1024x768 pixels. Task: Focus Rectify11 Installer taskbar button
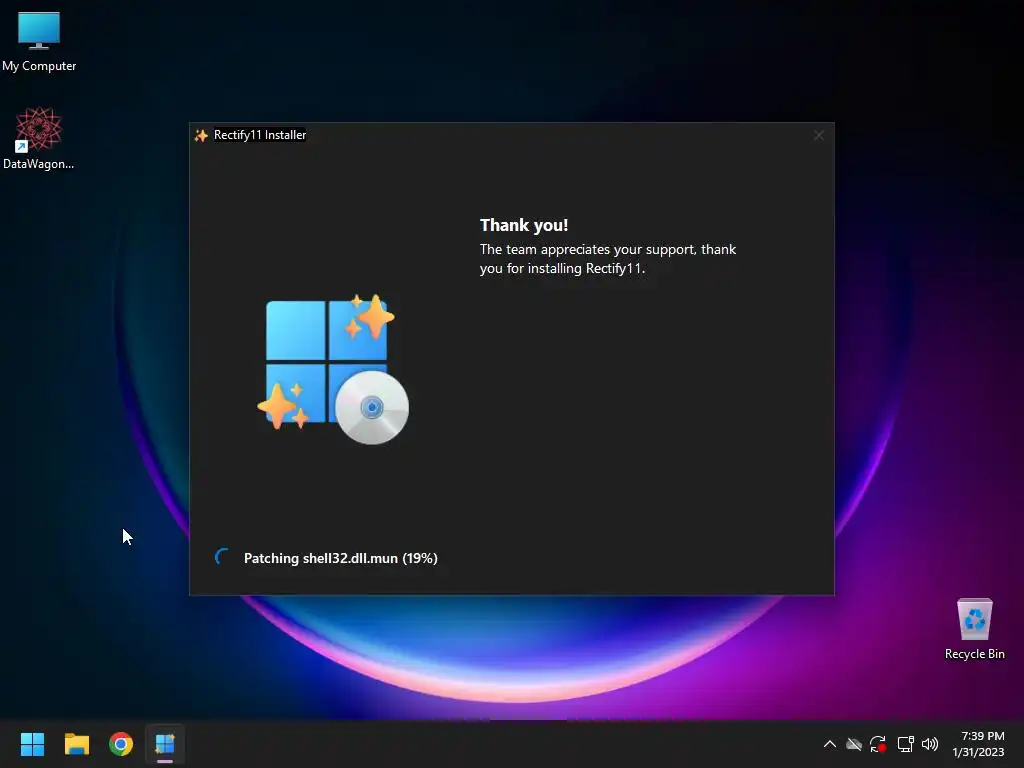point(165,744)
